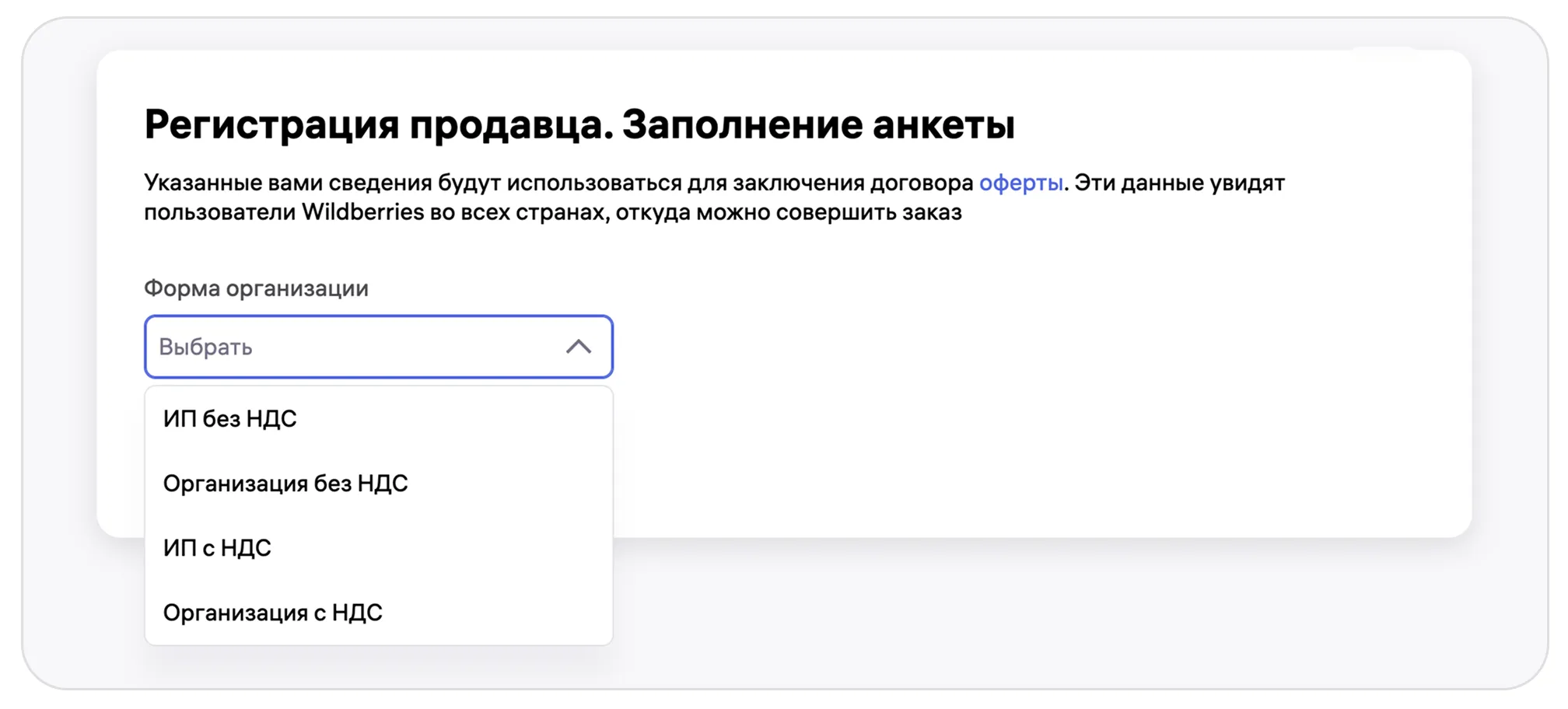Click the "Форма организации" field label
Screen dimensions: 1568x709
256,288
